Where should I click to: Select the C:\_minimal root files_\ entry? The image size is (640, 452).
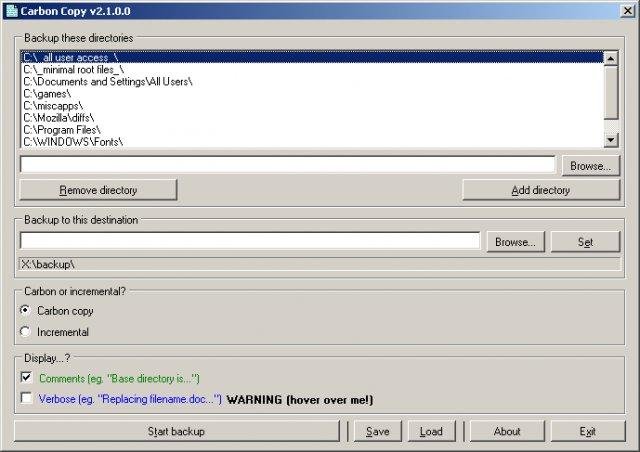(x=312, y=69)
